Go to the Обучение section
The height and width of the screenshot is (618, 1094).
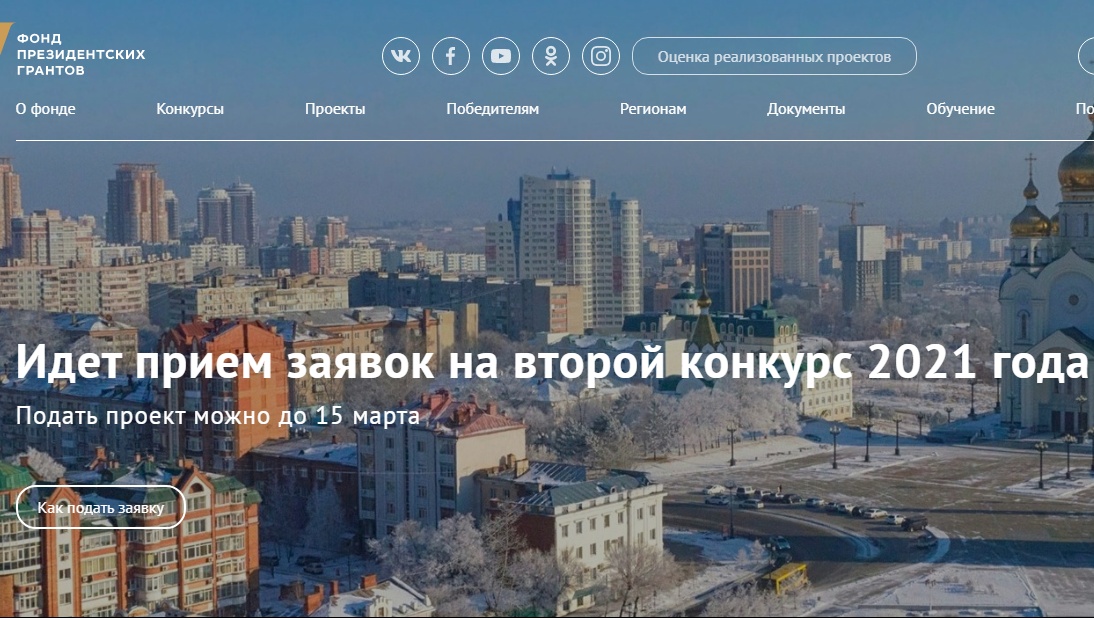click(959, 109)
